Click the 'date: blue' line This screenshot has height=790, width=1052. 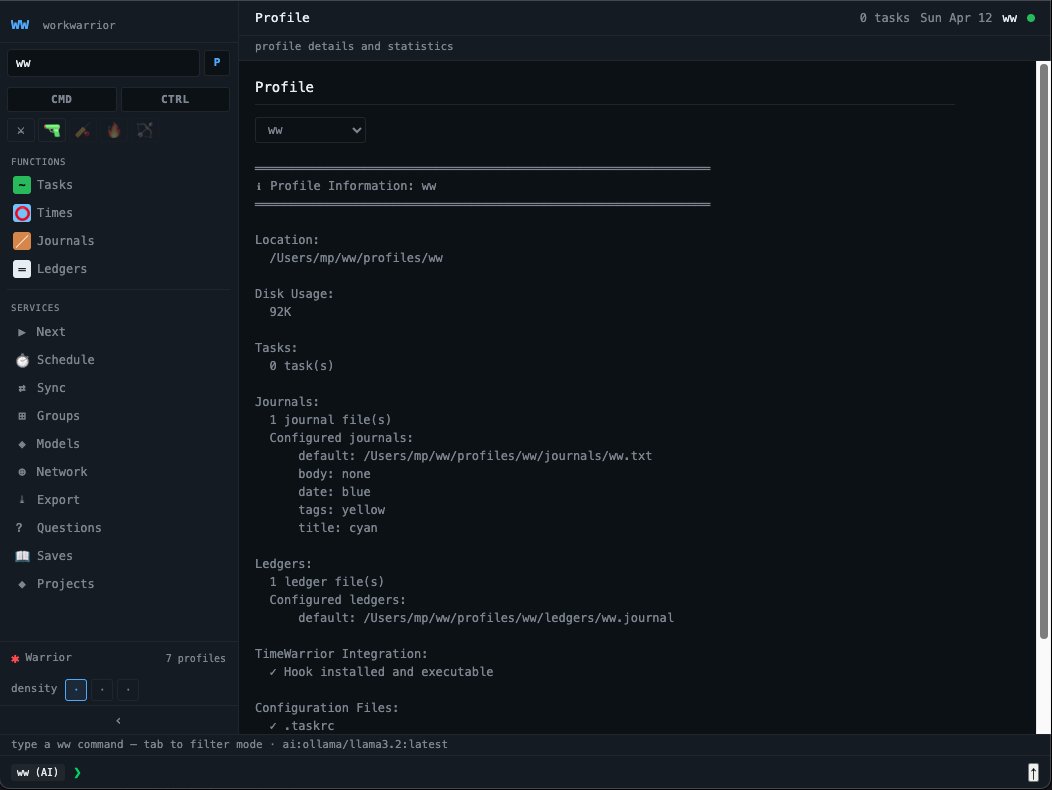334,492
